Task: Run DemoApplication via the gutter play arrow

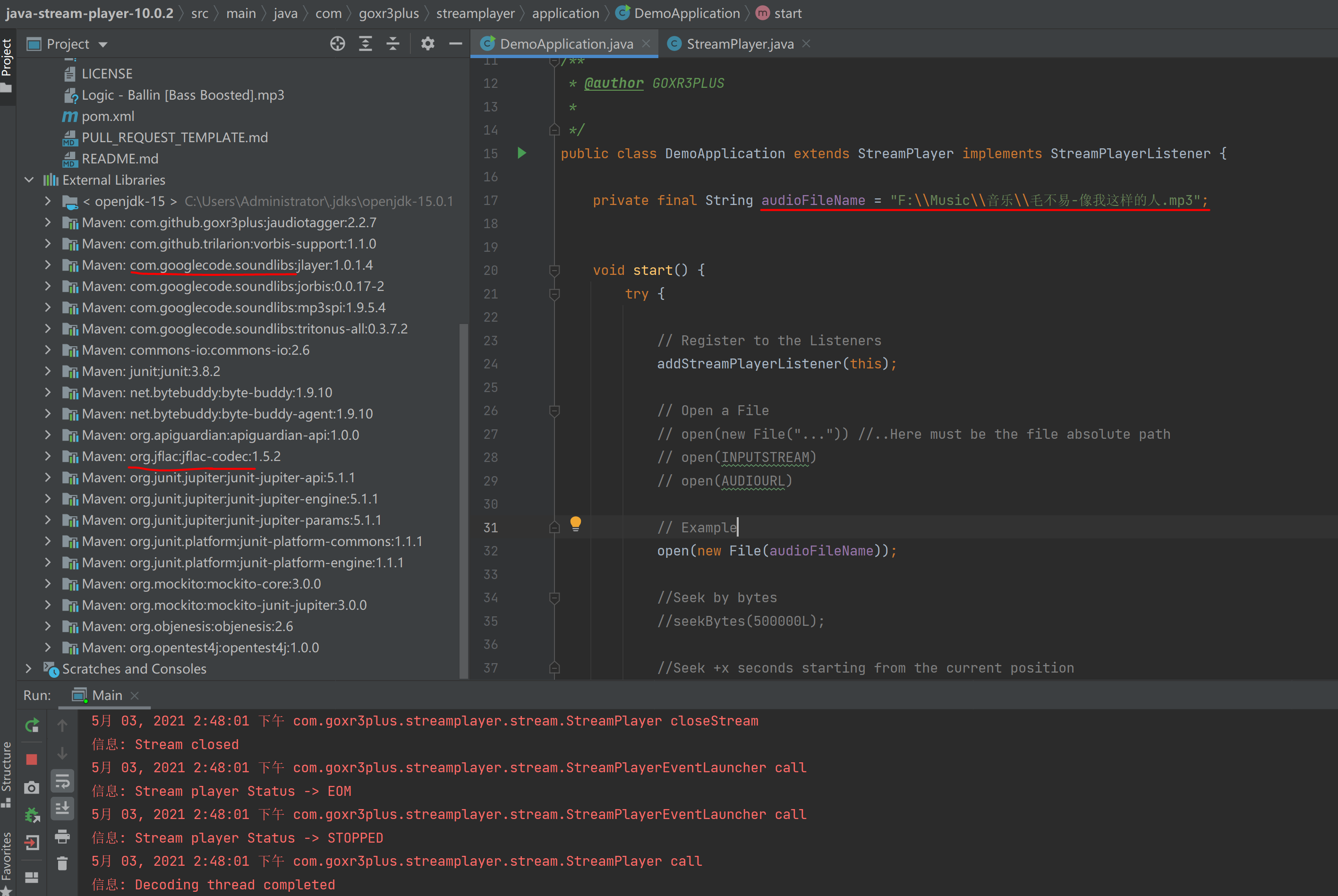Action: (521, 153)
